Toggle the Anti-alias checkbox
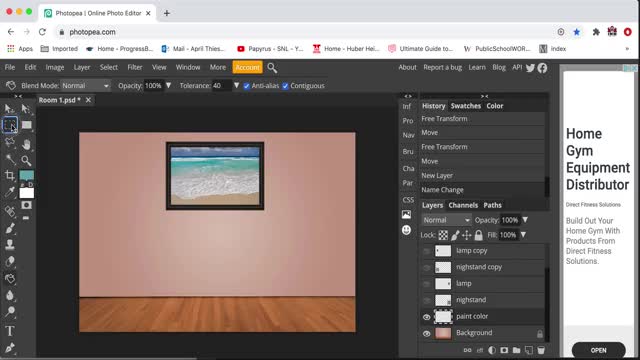 coord(247,86)
